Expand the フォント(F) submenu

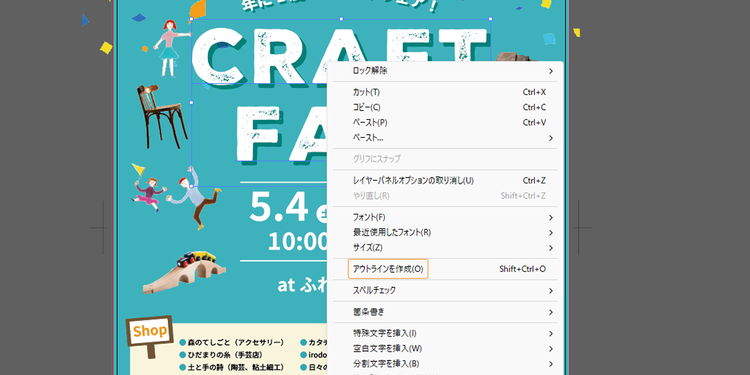pyautogui.click(x=445, y=217)
